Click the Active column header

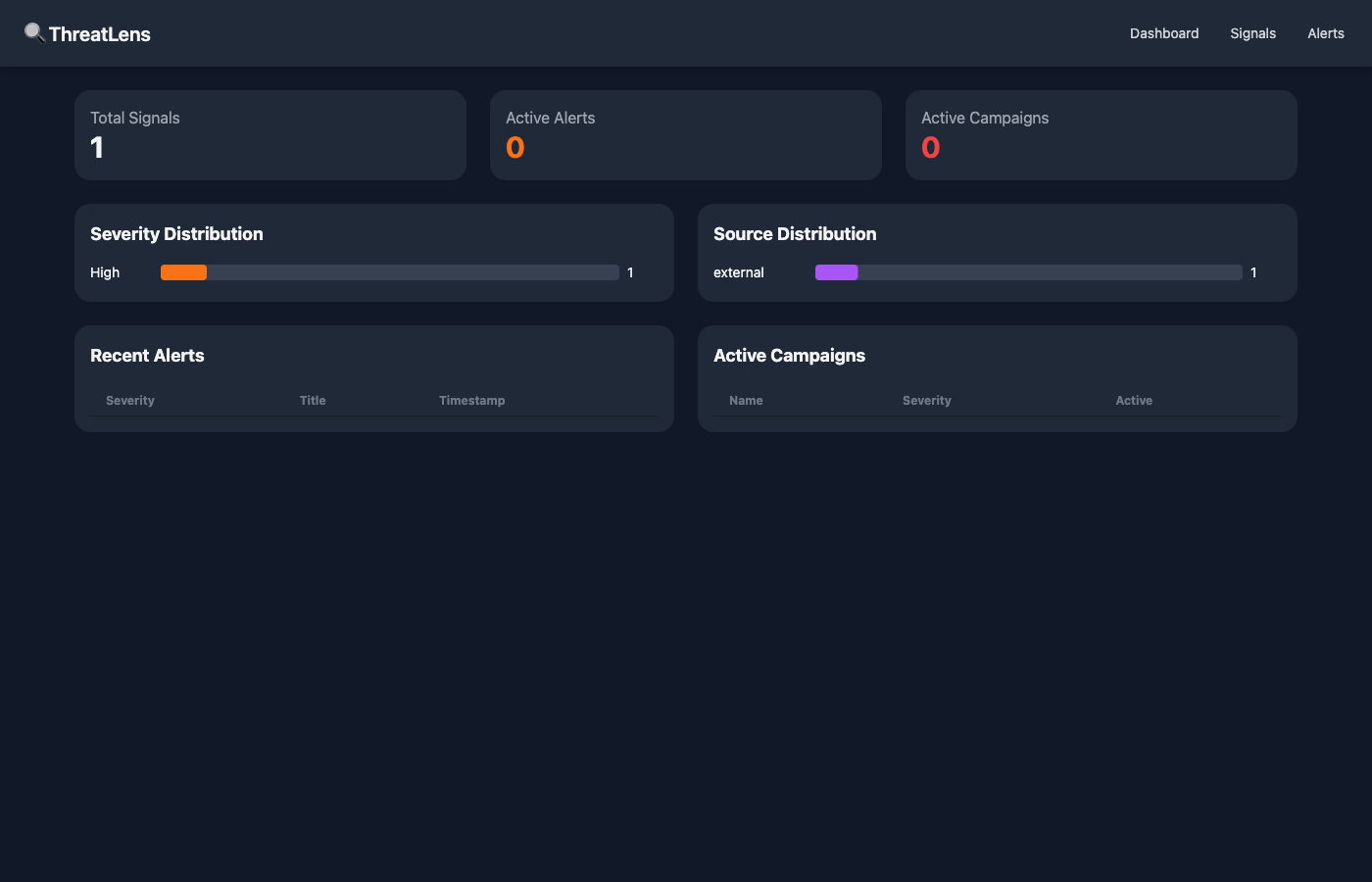point(1134,401)
